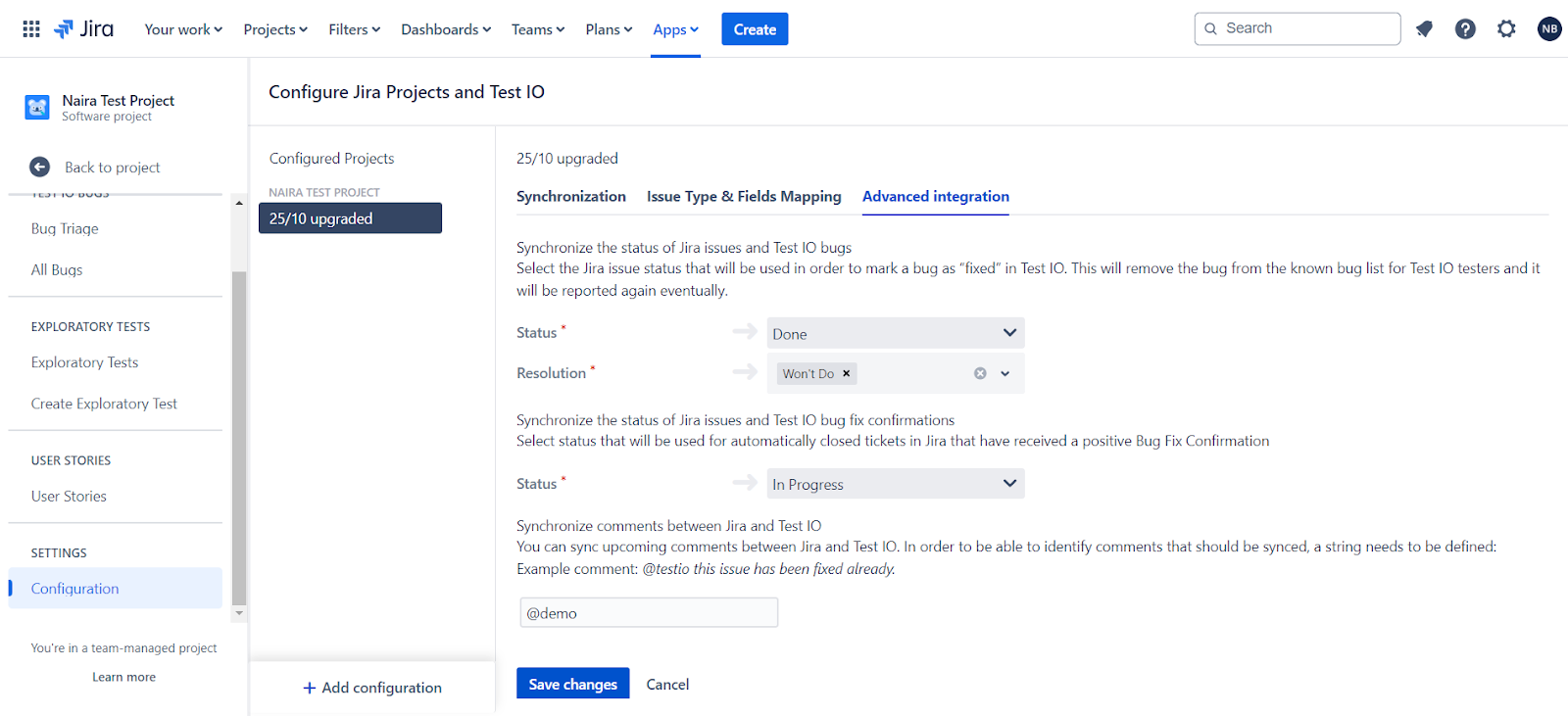Screen dimensions: 1568x716
Task: Open the notifications icon
Action: click(x=1424, y=29)
